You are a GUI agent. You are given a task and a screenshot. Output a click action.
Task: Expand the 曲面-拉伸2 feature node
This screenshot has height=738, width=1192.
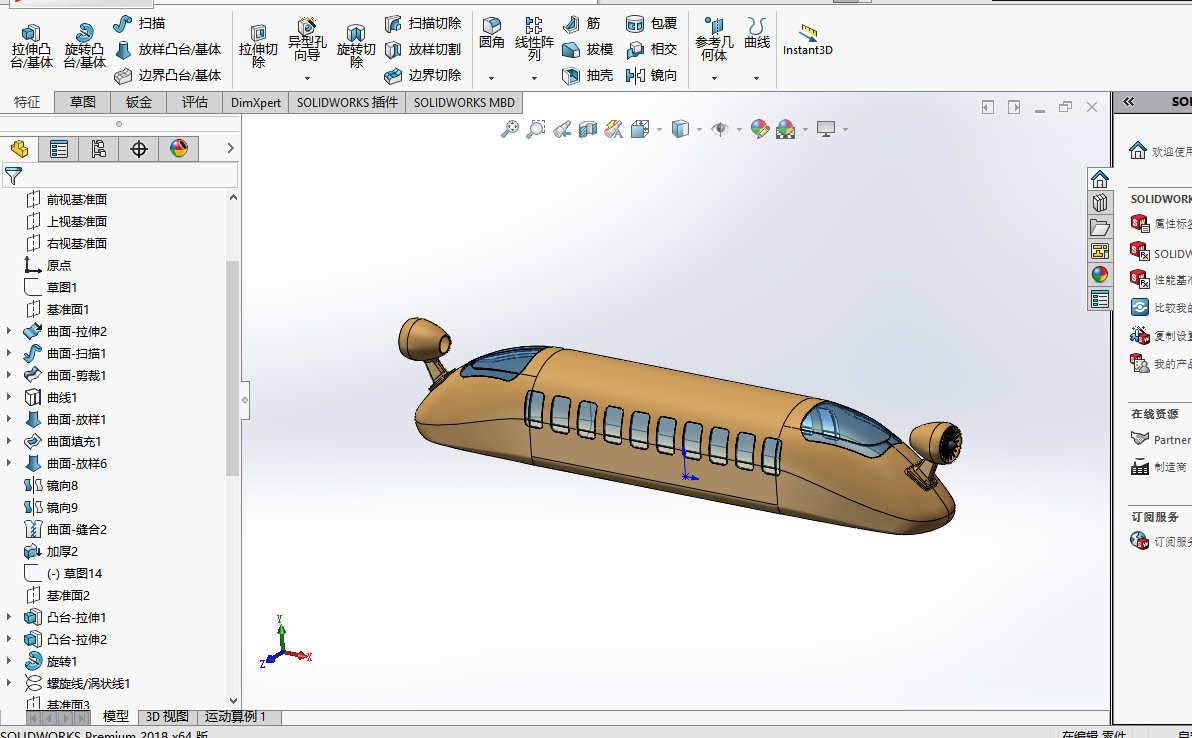click(x=9, y=331)
